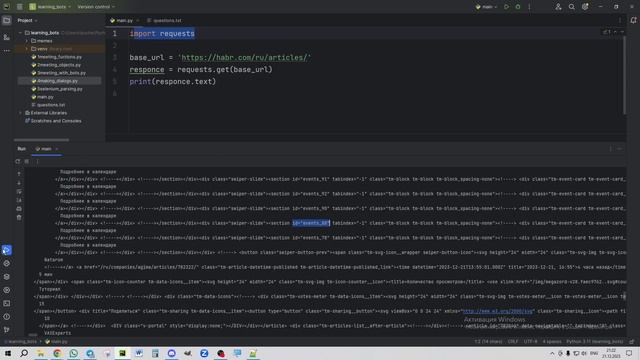
Task: Select the highlighted 4making_dialogs.py file
Action: tap(55, 81)
